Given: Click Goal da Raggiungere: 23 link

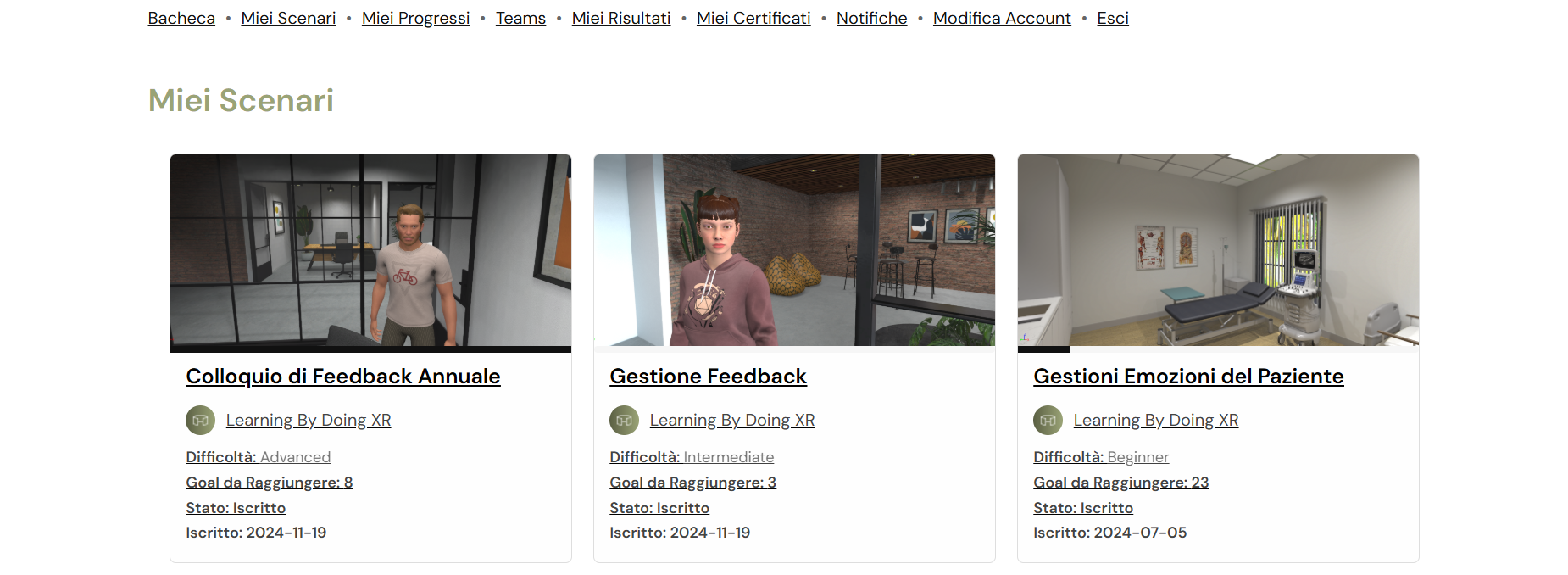Looking at the screenshot, I should (x=1120, y=483).
